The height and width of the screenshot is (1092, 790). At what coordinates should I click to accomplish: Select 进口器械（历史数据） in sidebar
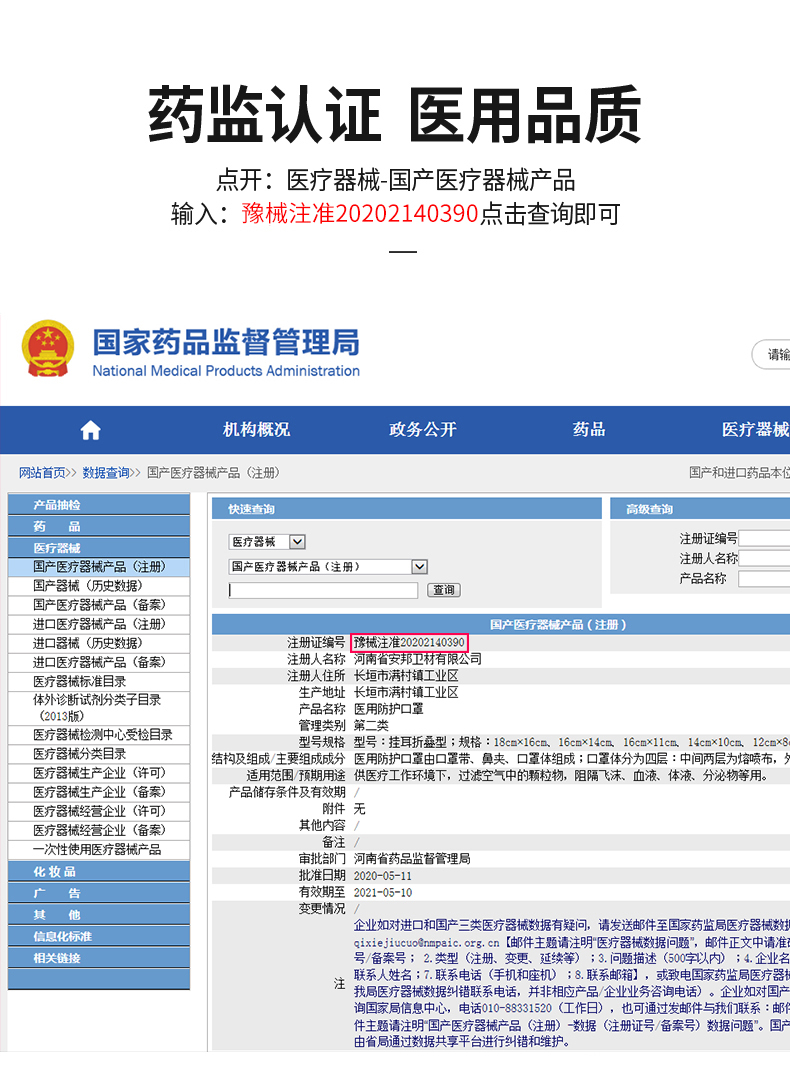pos(99,644)
